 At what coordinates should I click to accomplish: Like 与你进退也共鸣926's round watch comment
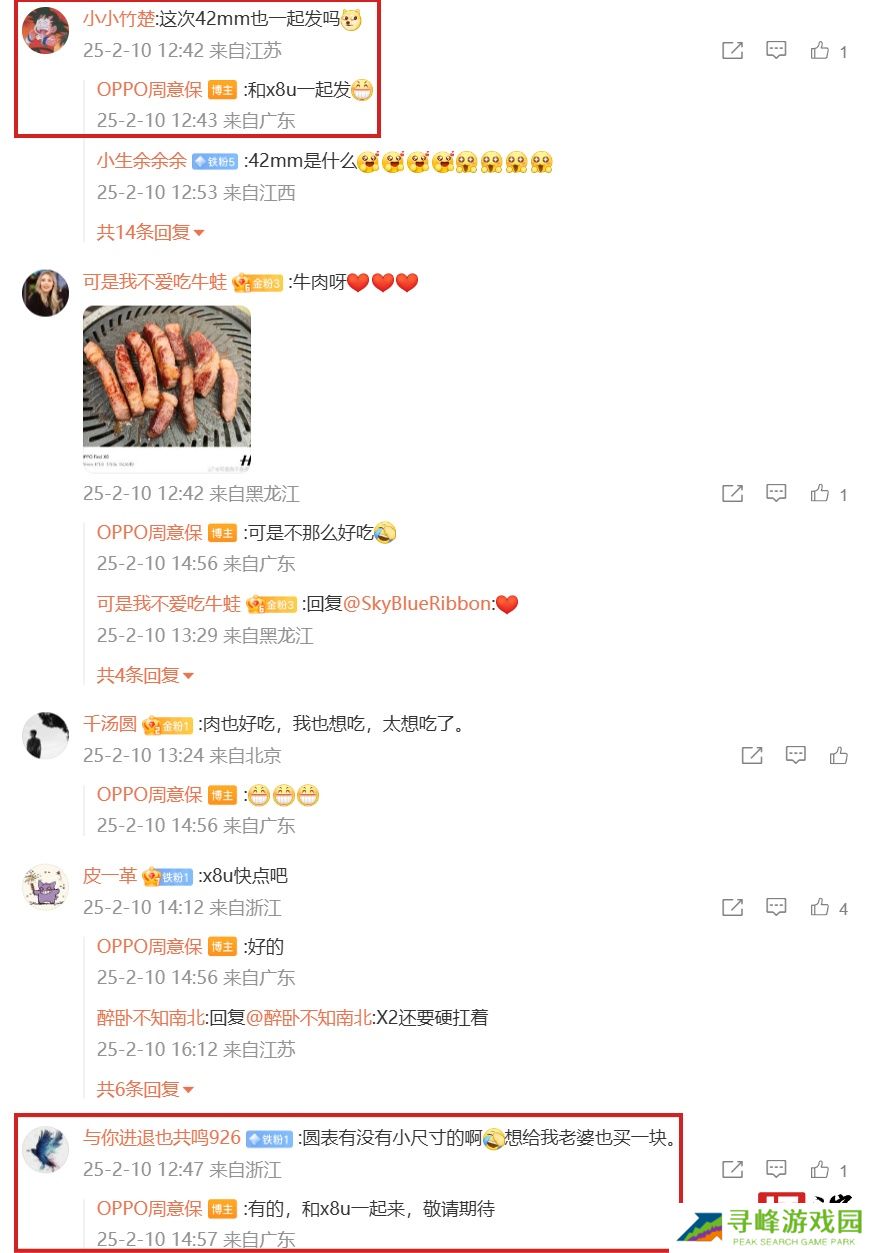click(x=829, y=1169)
